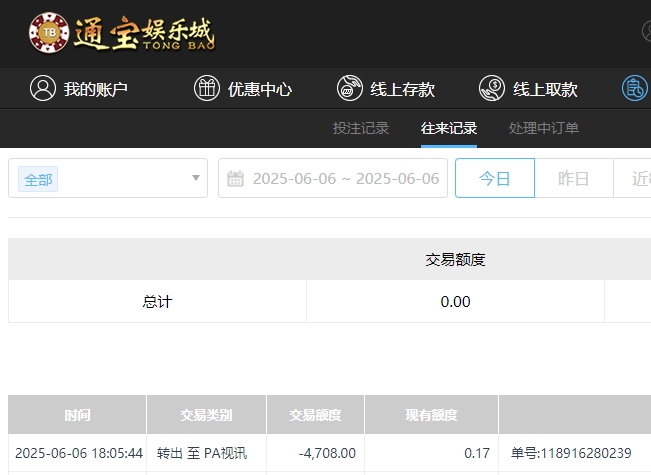Go to 线上取款 menu label

pos(545,89)
